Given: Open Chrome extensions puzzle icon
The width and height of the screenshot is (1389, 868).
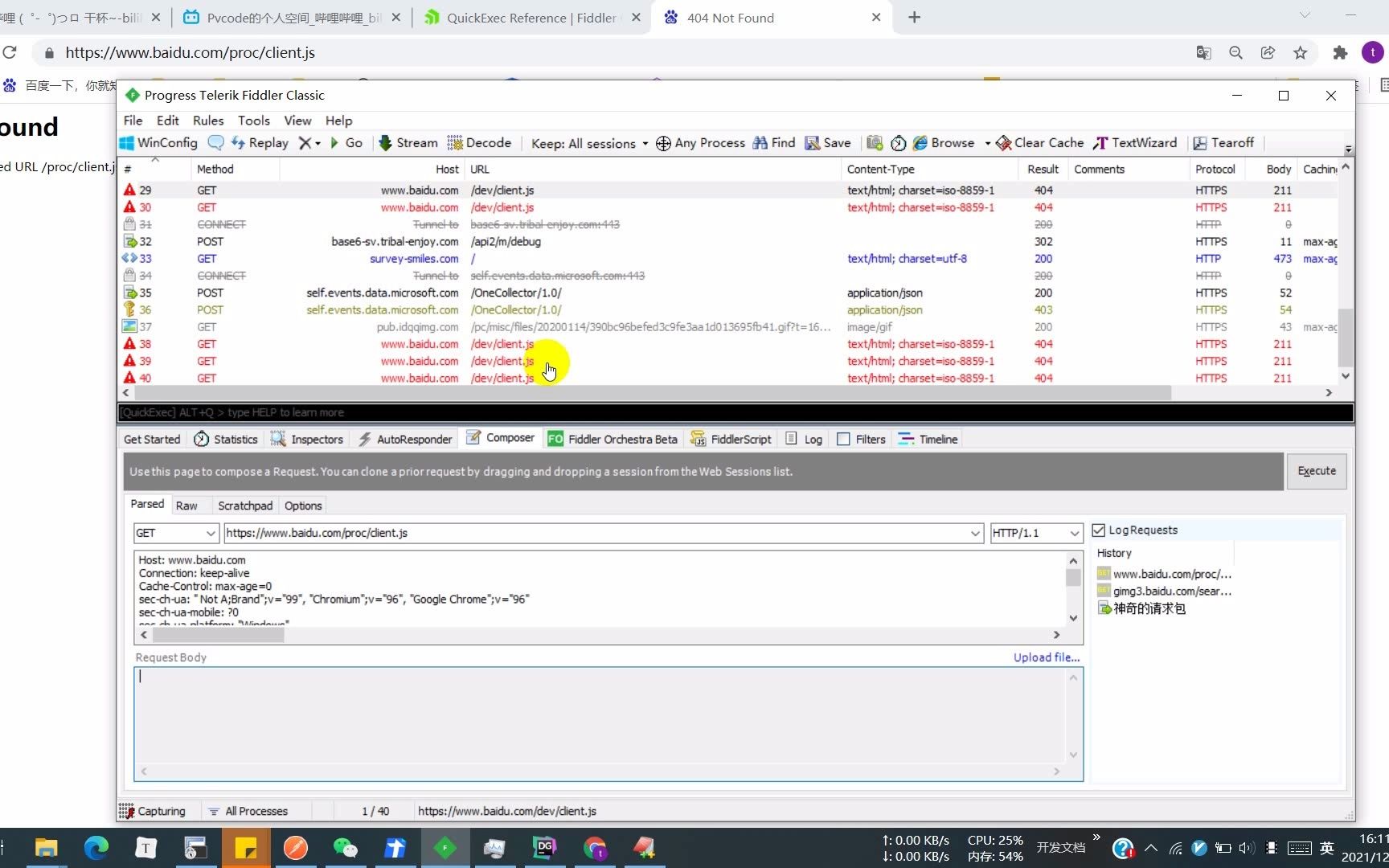Looking at the screenshot, I should click(x=1340, y=53).
